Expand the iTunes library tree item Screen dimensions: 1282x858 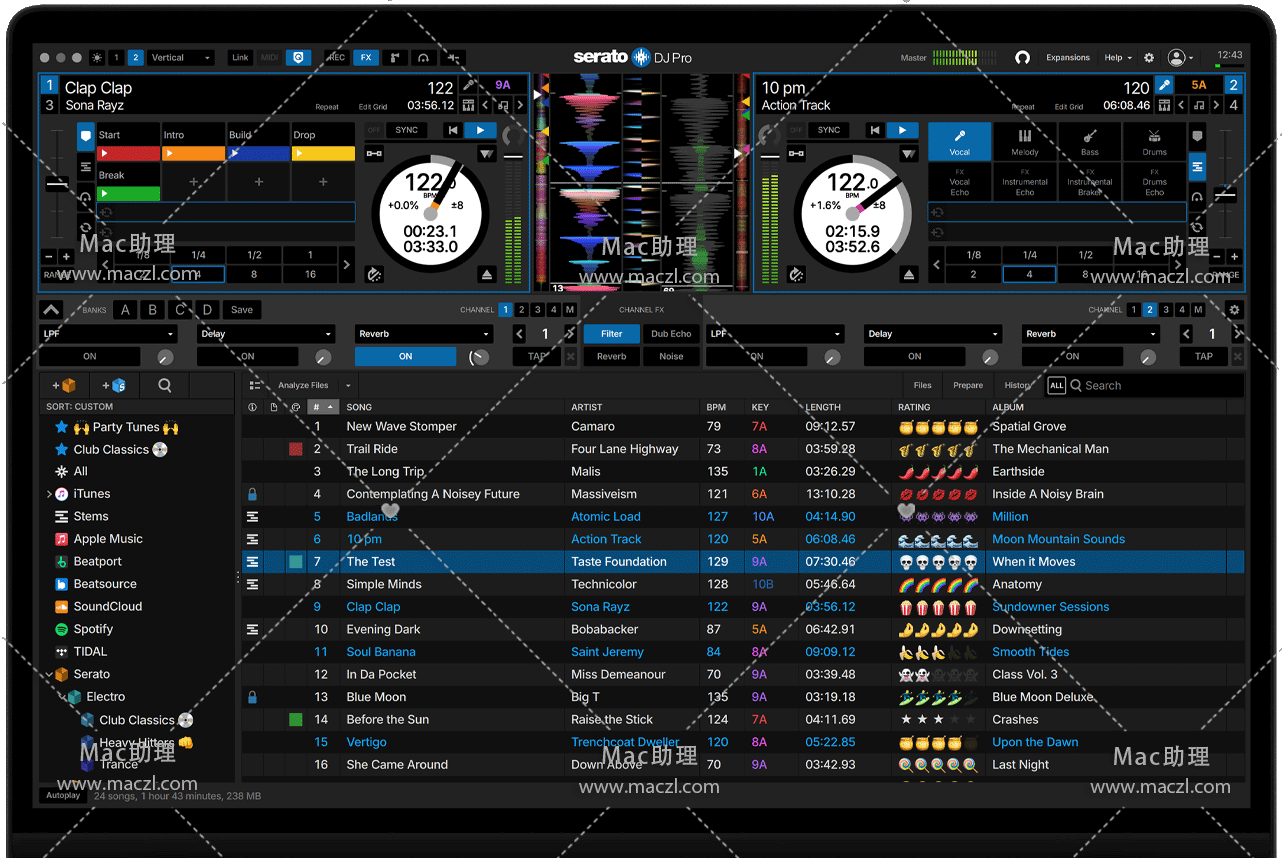point(49,494)
